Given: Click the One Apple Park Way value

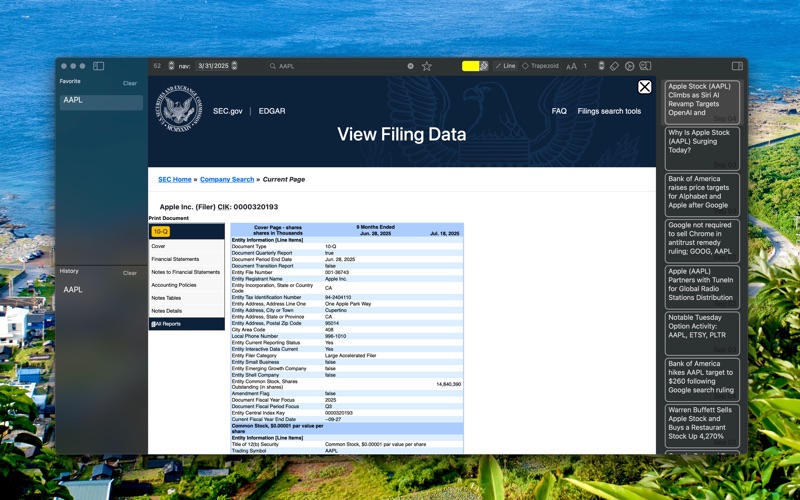Looking at the screenshot, I should 348,304.
